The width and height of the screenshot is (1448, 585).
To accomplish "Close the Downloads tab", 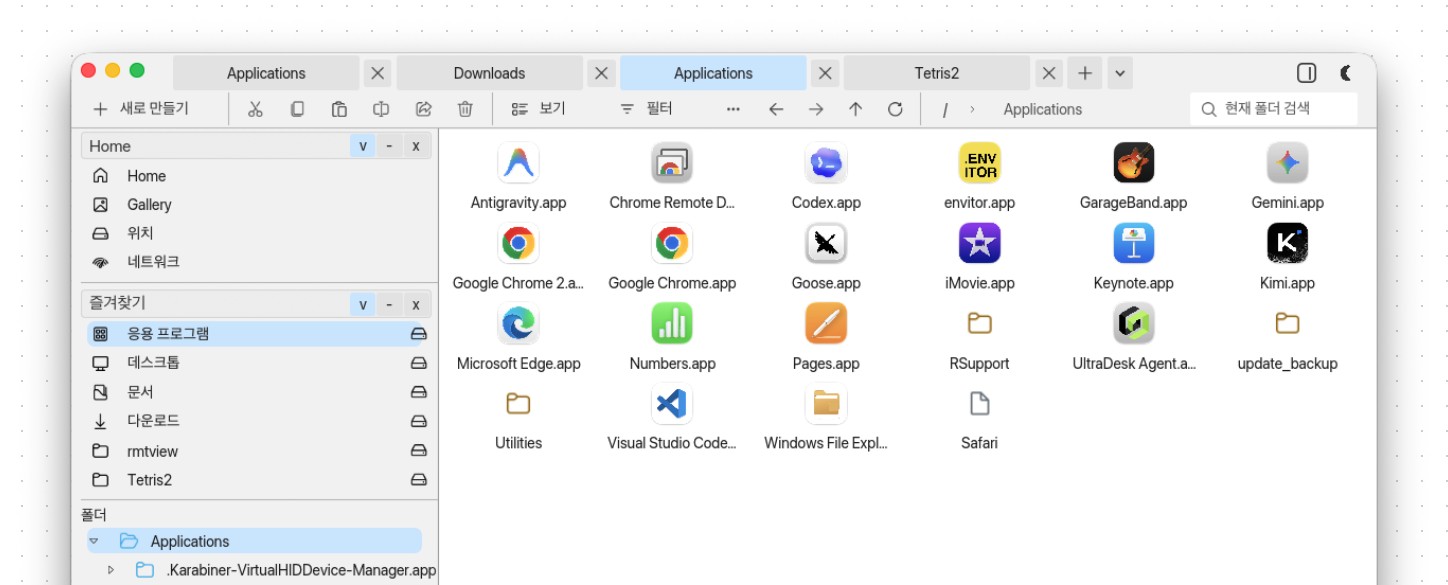I will [x=601, y=73].
